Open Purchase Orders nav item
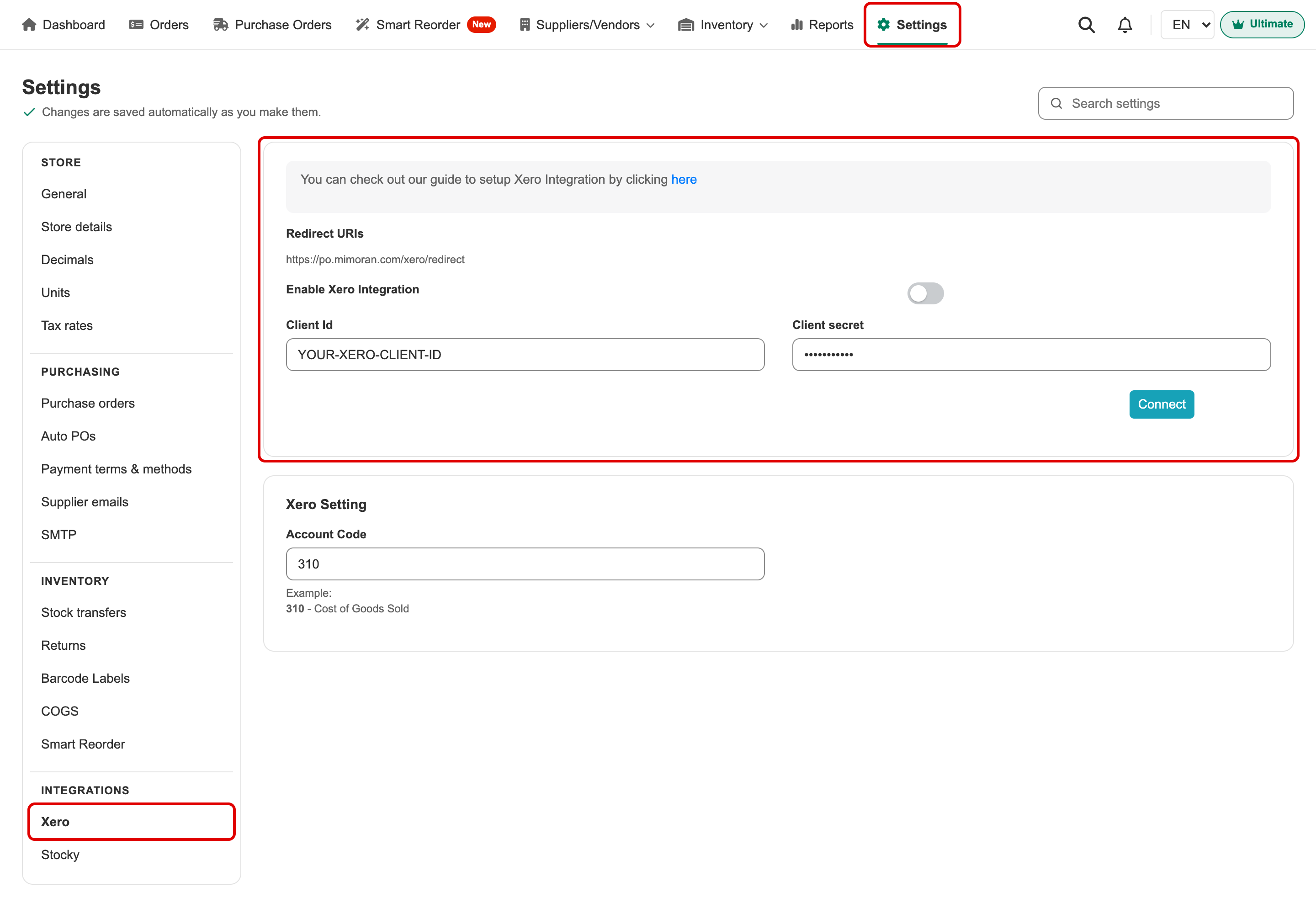Image resolution: width=1316 pixels, height=914 pixels. pos(273,25)
